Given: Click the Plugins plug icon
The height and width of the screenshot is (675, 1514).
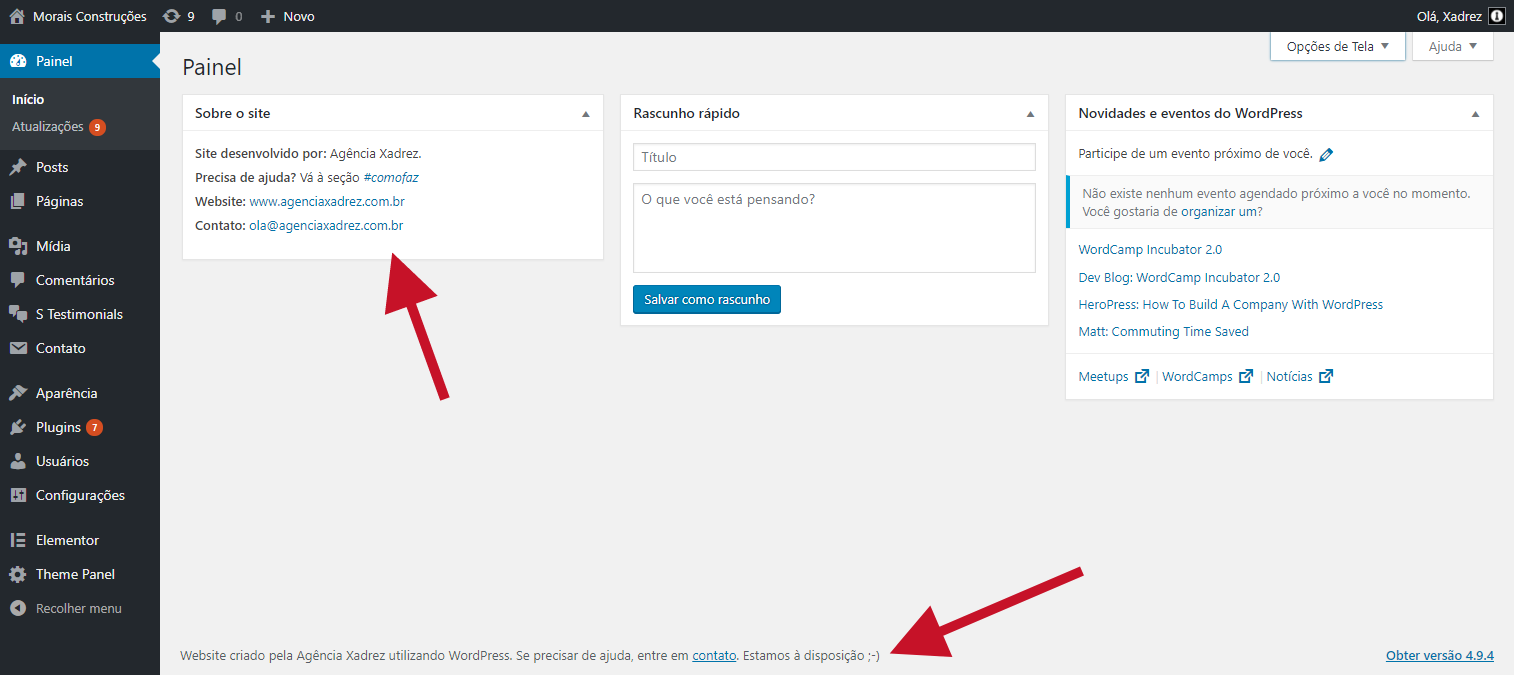Looking at the screenshot, I should (18, 427).
